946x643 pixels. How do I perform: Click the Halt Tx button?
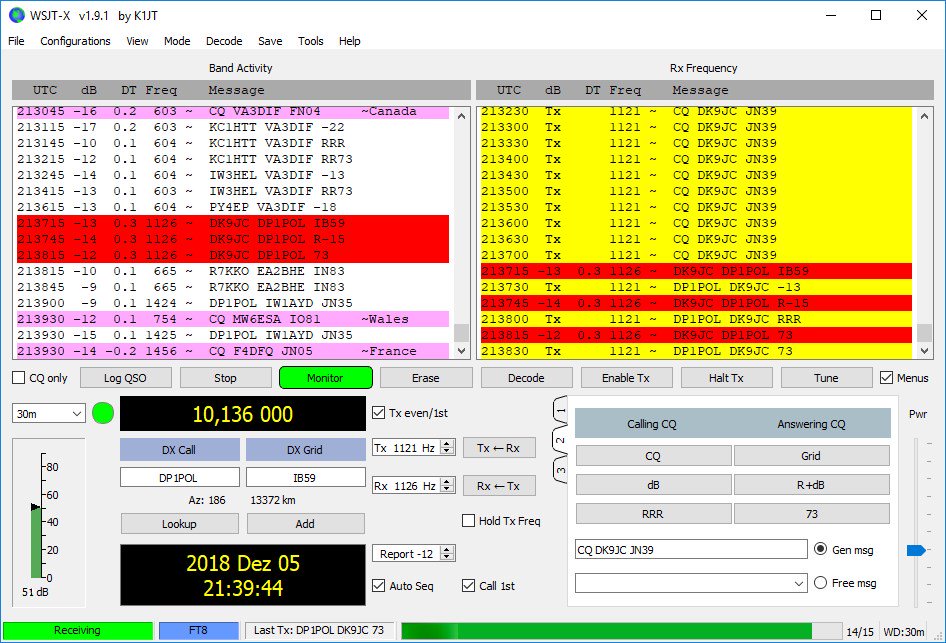726,378
